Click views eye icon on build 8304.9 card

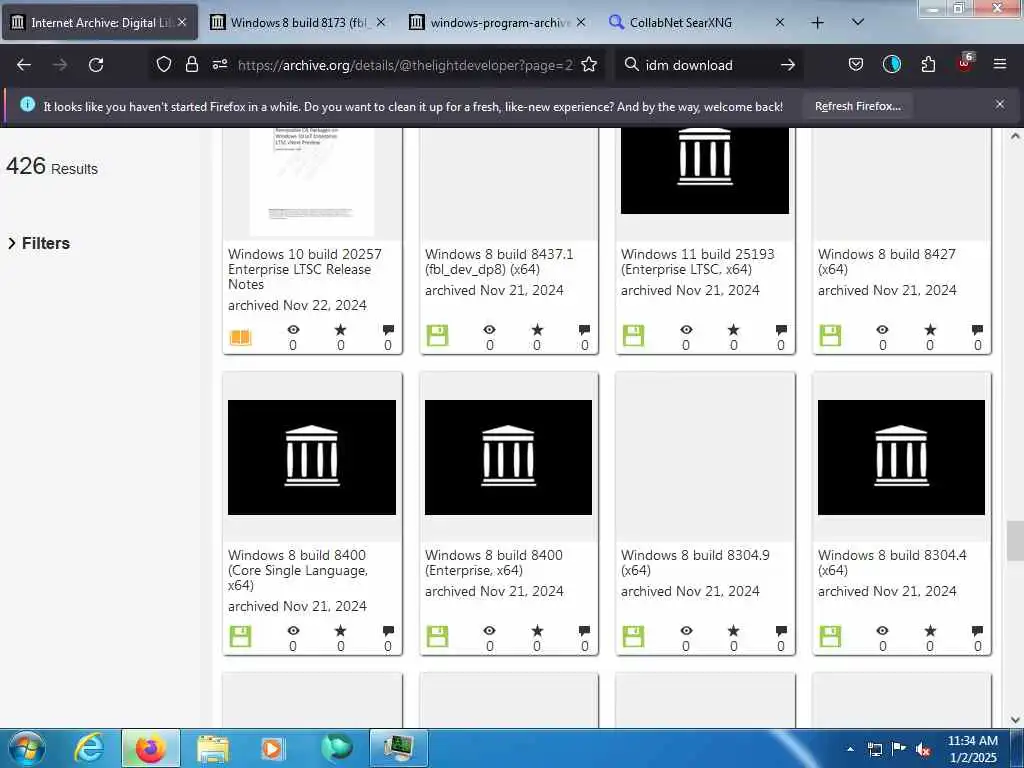coord(686,631)
